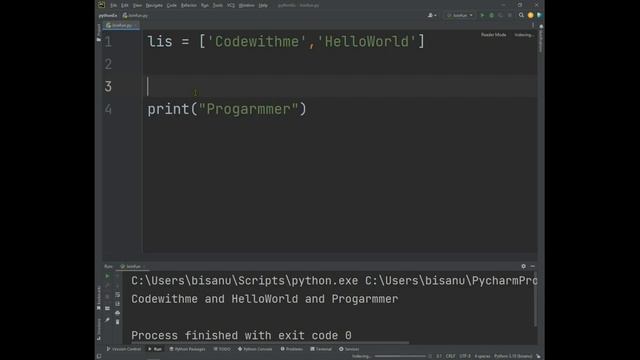640x360 pixels.
Task: Open Services tool window
Action: 349,349
